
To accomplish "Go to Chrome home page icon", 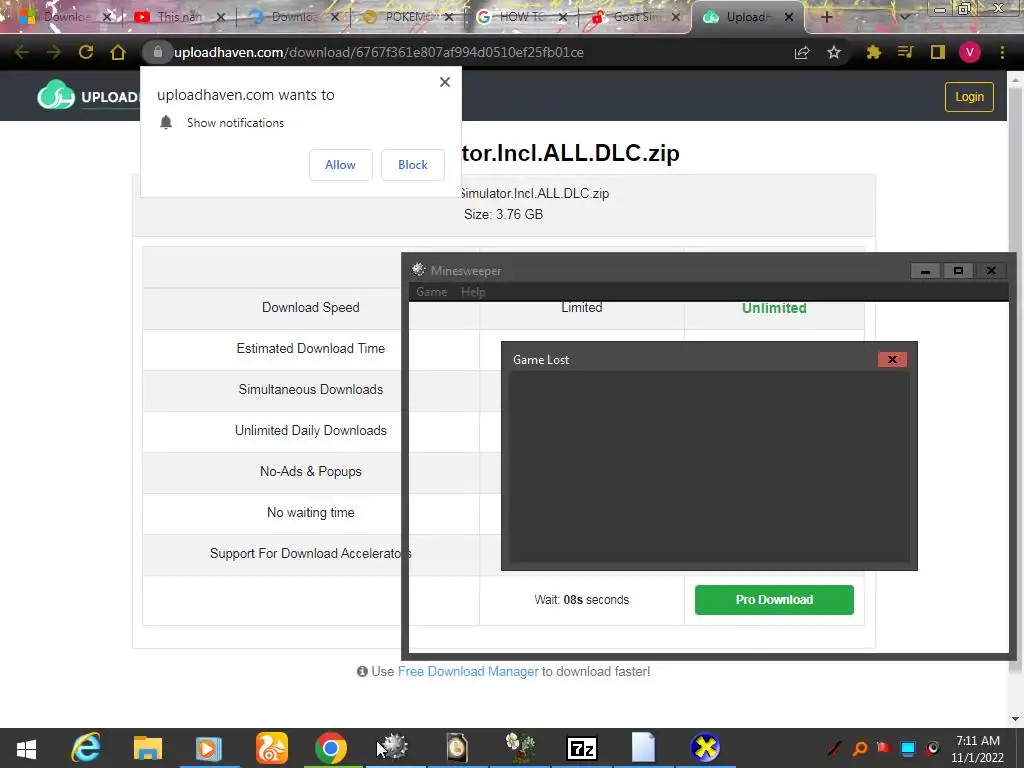I will pos(118,52).
